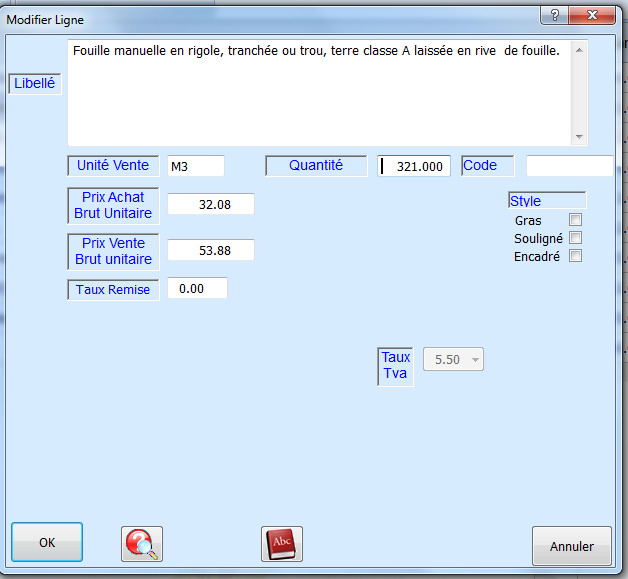Open the Abc dictionary book icon

(282, 544)
